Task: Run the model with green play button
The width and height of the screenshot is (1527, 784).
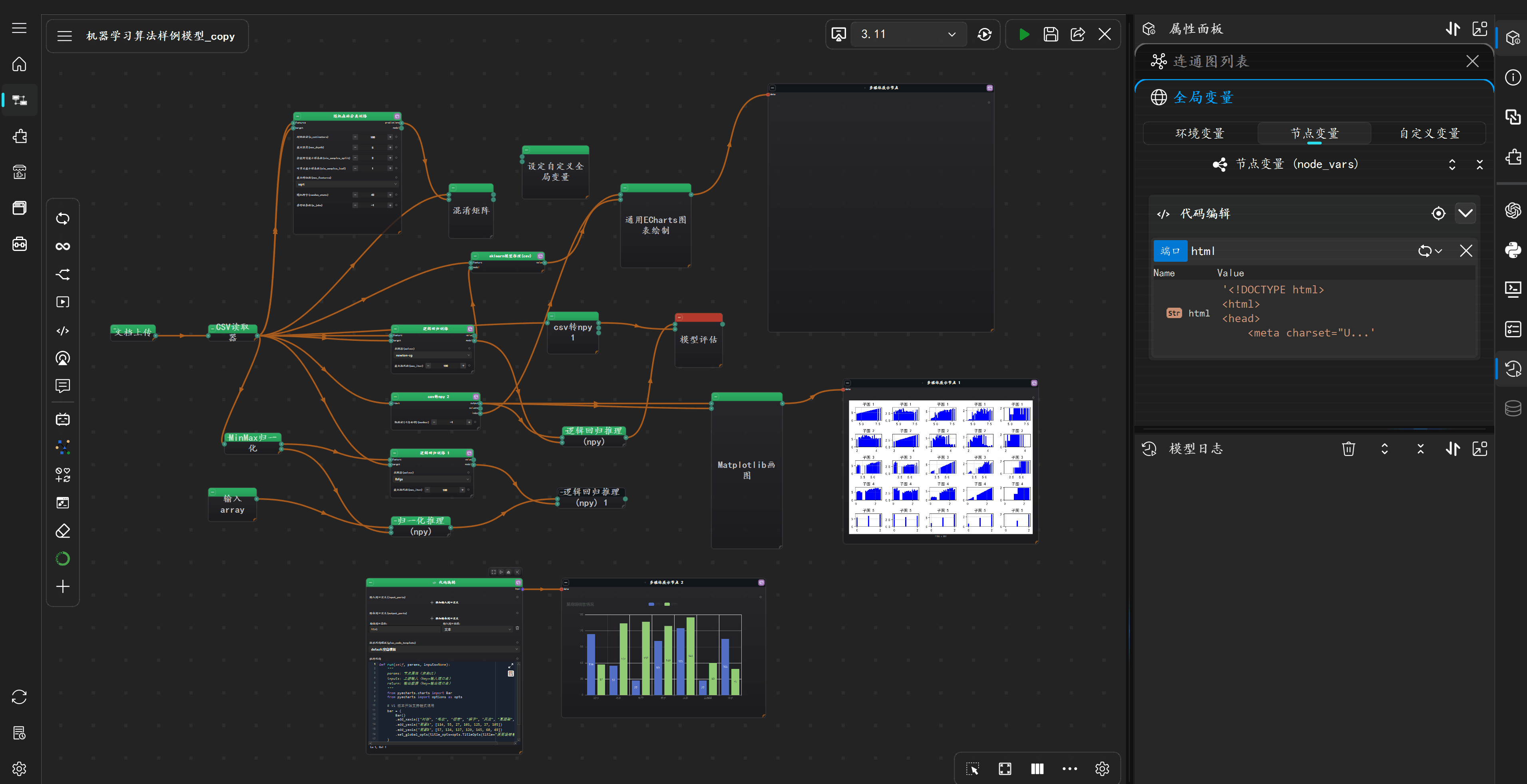Action: (x=1024, y=34)
